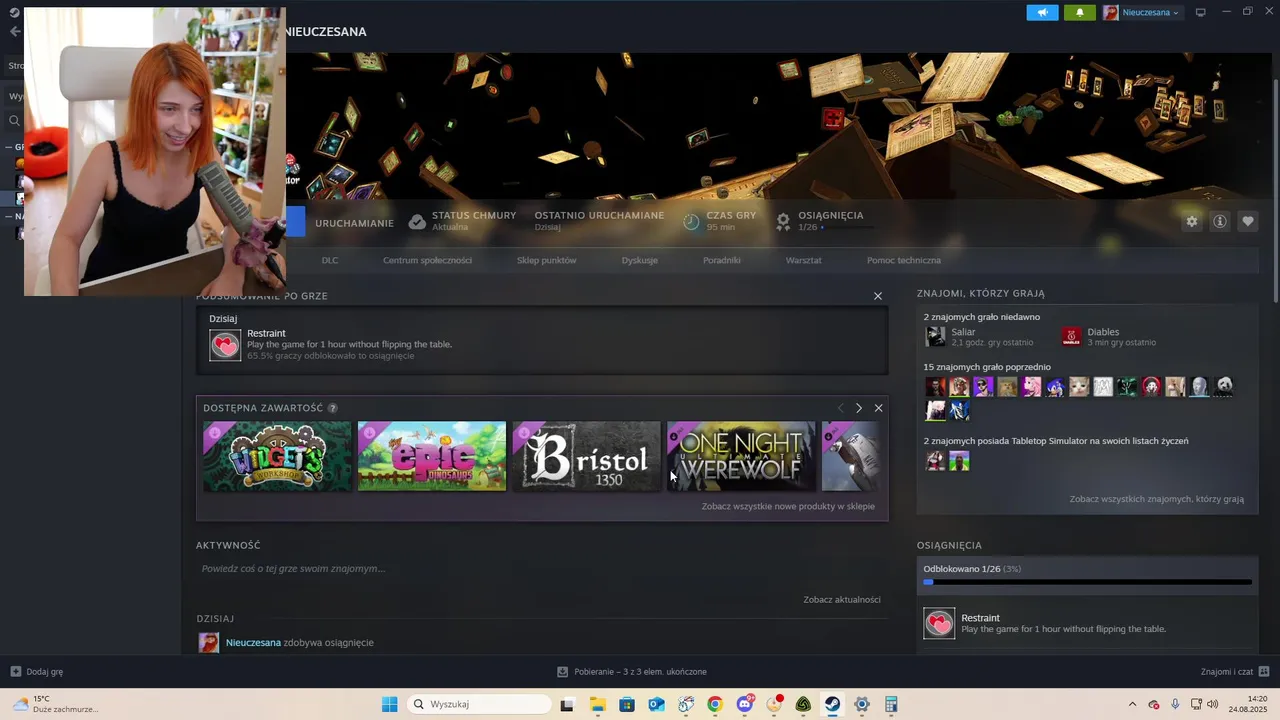1280x720 pixels.
Task: Click the Restraint achievement heart icon in summary
Action: (x=225, y=345)
